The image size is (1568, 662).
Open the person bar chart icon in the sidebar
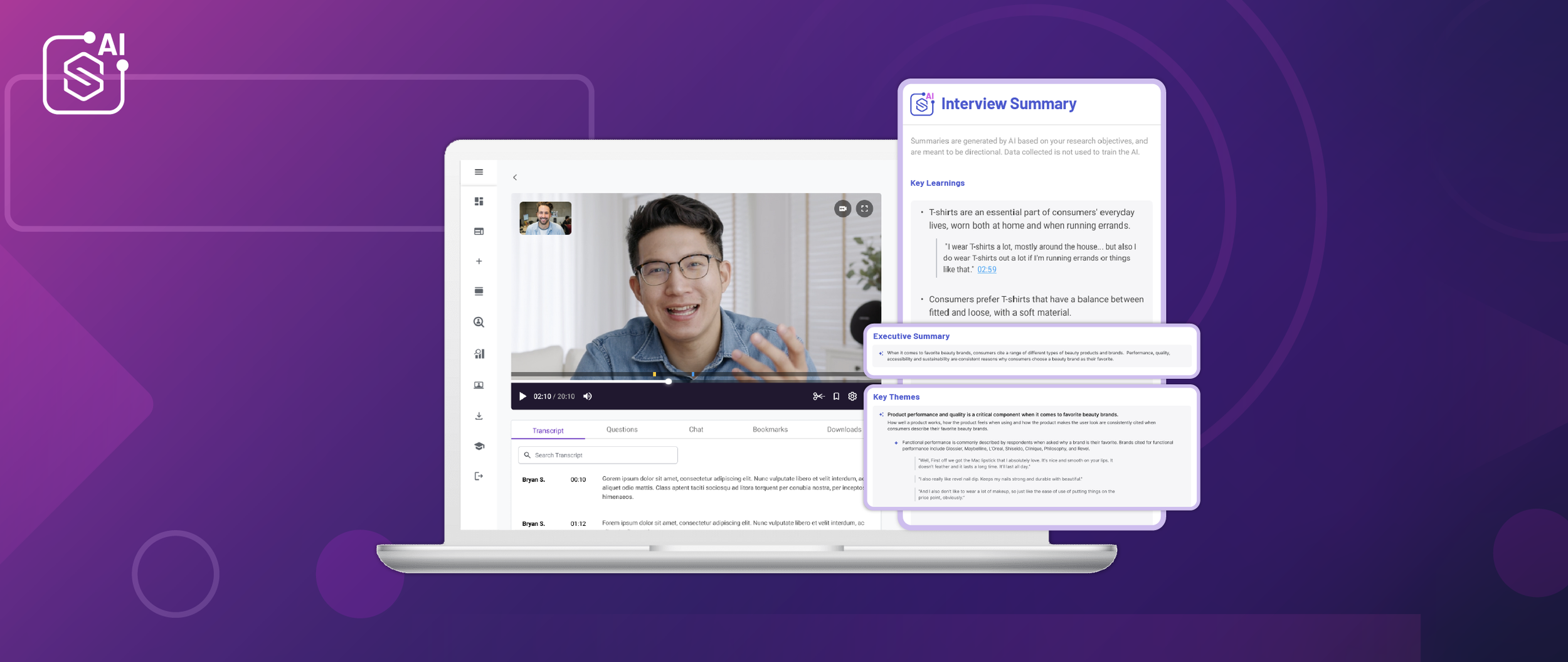coord(479,354)
